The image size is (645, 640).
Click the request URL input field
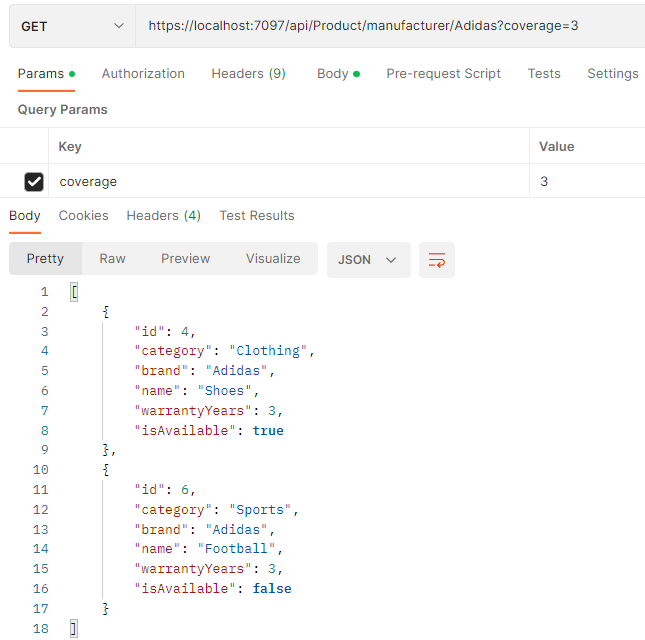(390, 26)
